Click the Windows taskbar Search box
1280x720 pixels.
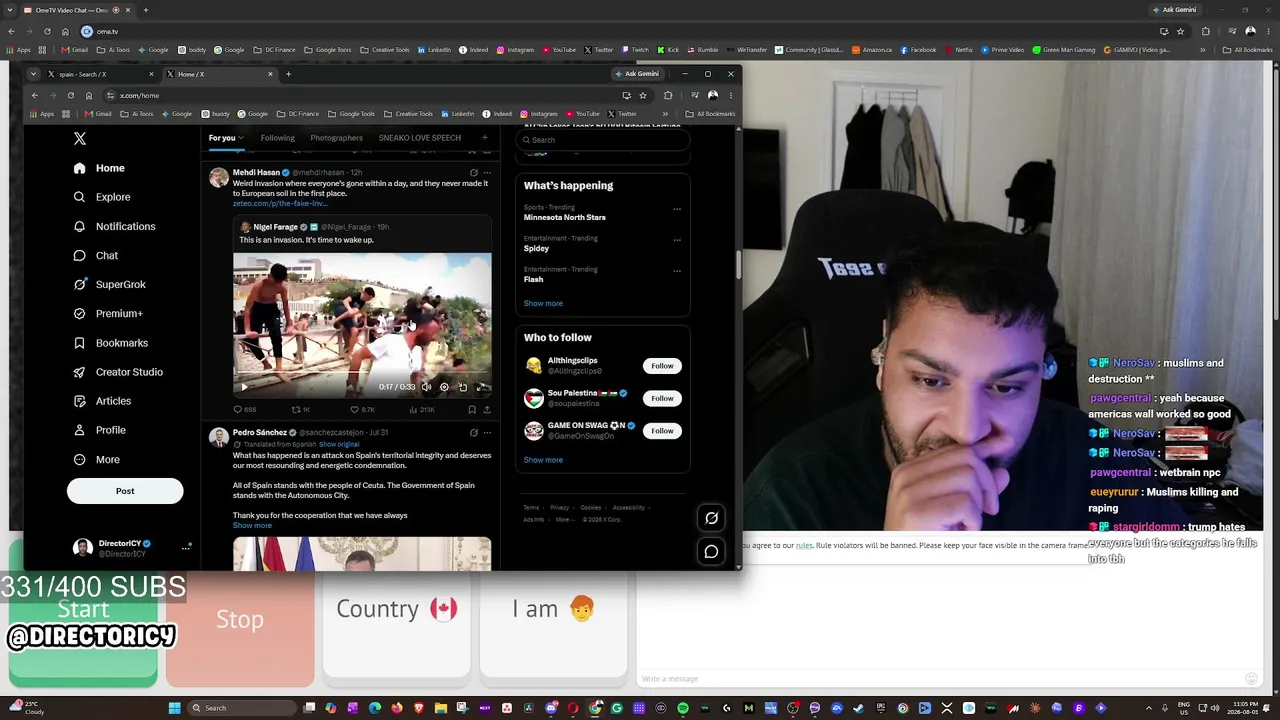(243, 708)
